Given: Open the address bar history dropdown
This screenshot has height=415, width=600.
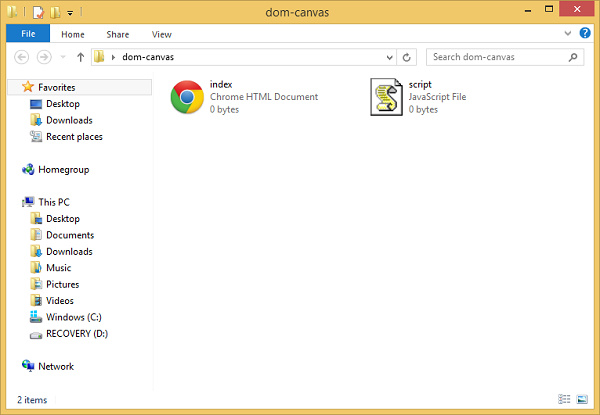Looking at the screenshot, I should 389,58.
